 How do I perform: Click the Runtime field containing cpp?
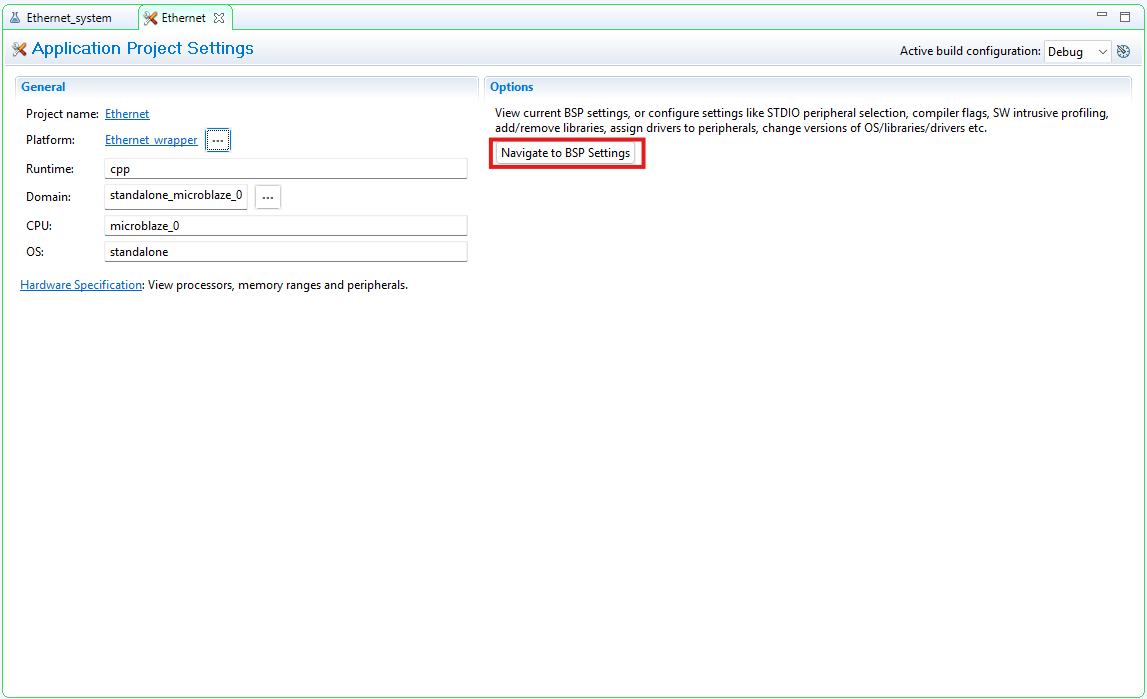coord(285,169)
